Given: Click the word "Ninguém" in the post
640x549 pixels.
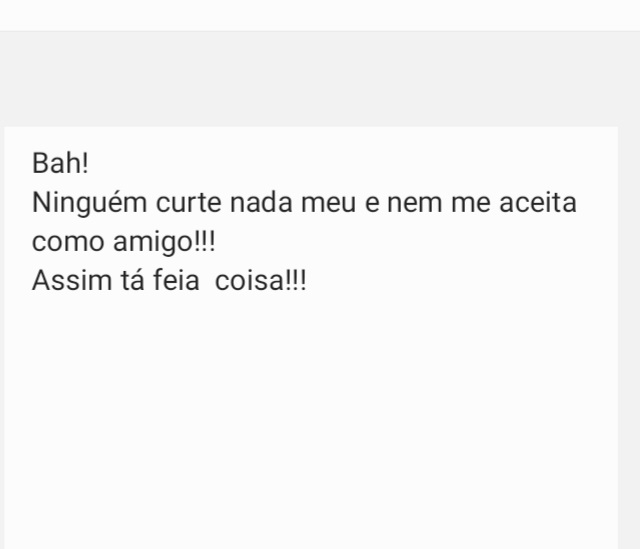Looking at the screenshot, I should pos(89,204).
